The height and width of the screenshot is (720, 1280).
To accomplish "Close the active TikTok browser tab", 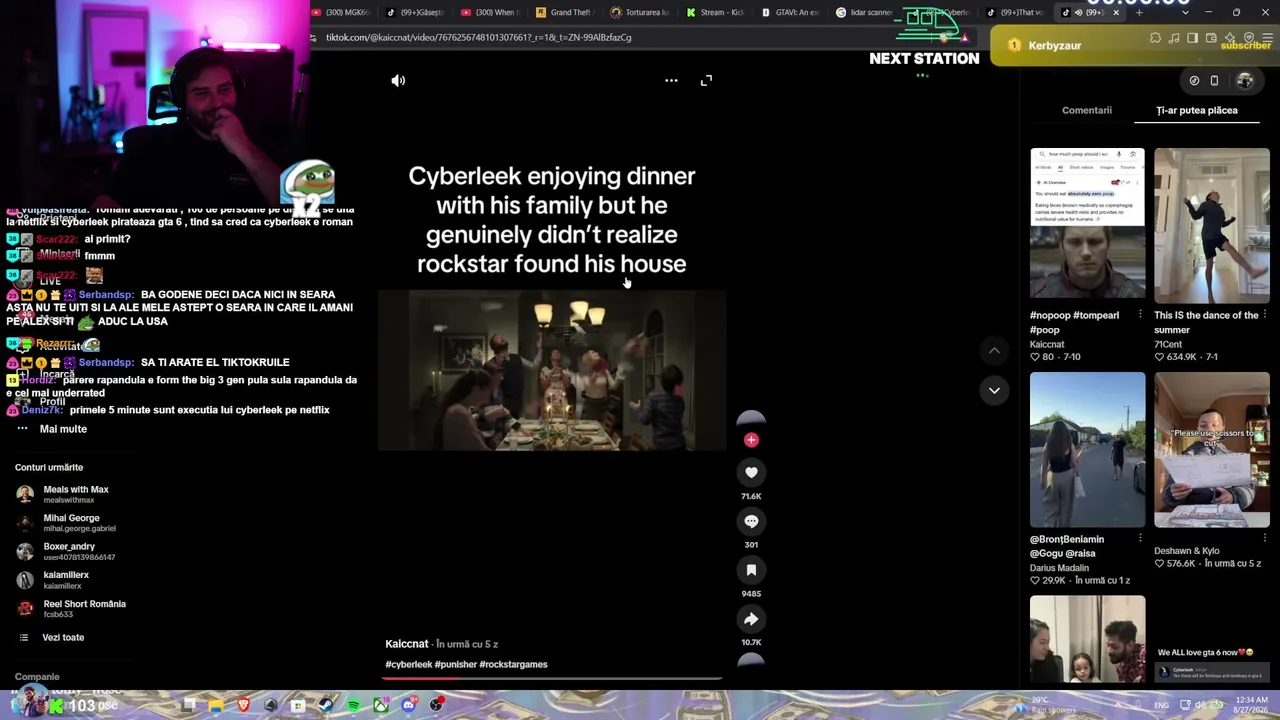I will (x=1115, y=12).
